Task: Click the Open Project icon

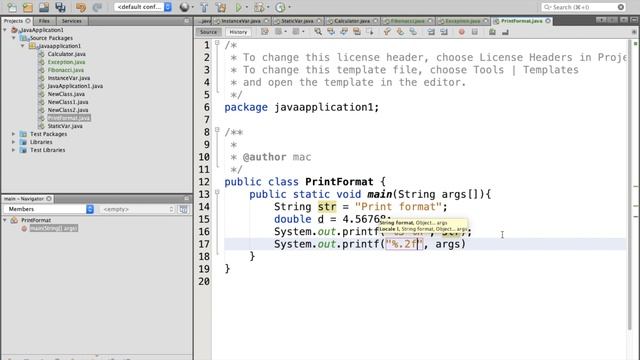Action: point(44,7)
